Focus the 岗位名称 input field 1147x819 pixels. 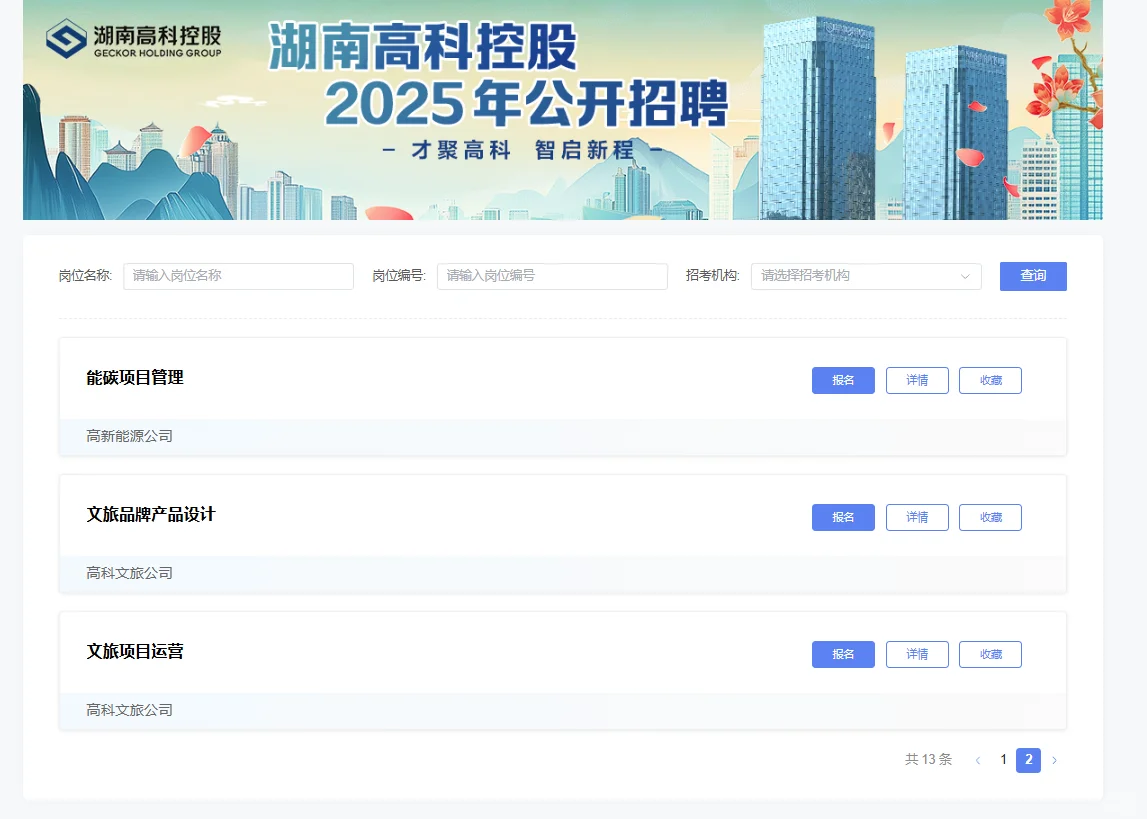point(238,276)
